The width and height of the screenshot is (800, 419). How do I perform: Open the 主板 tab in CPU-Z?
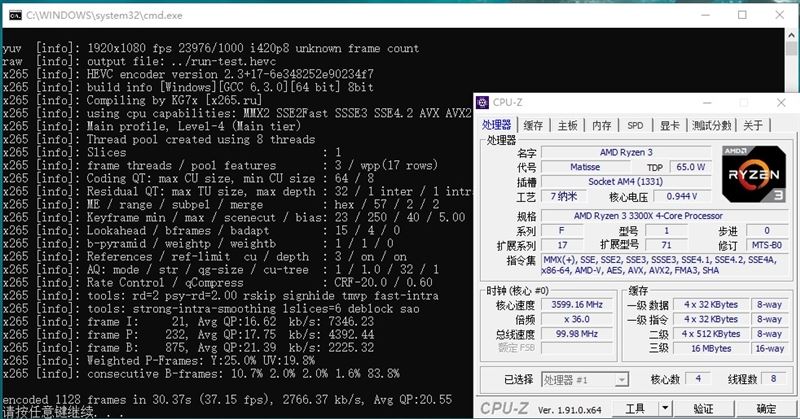tap(567, 125)
